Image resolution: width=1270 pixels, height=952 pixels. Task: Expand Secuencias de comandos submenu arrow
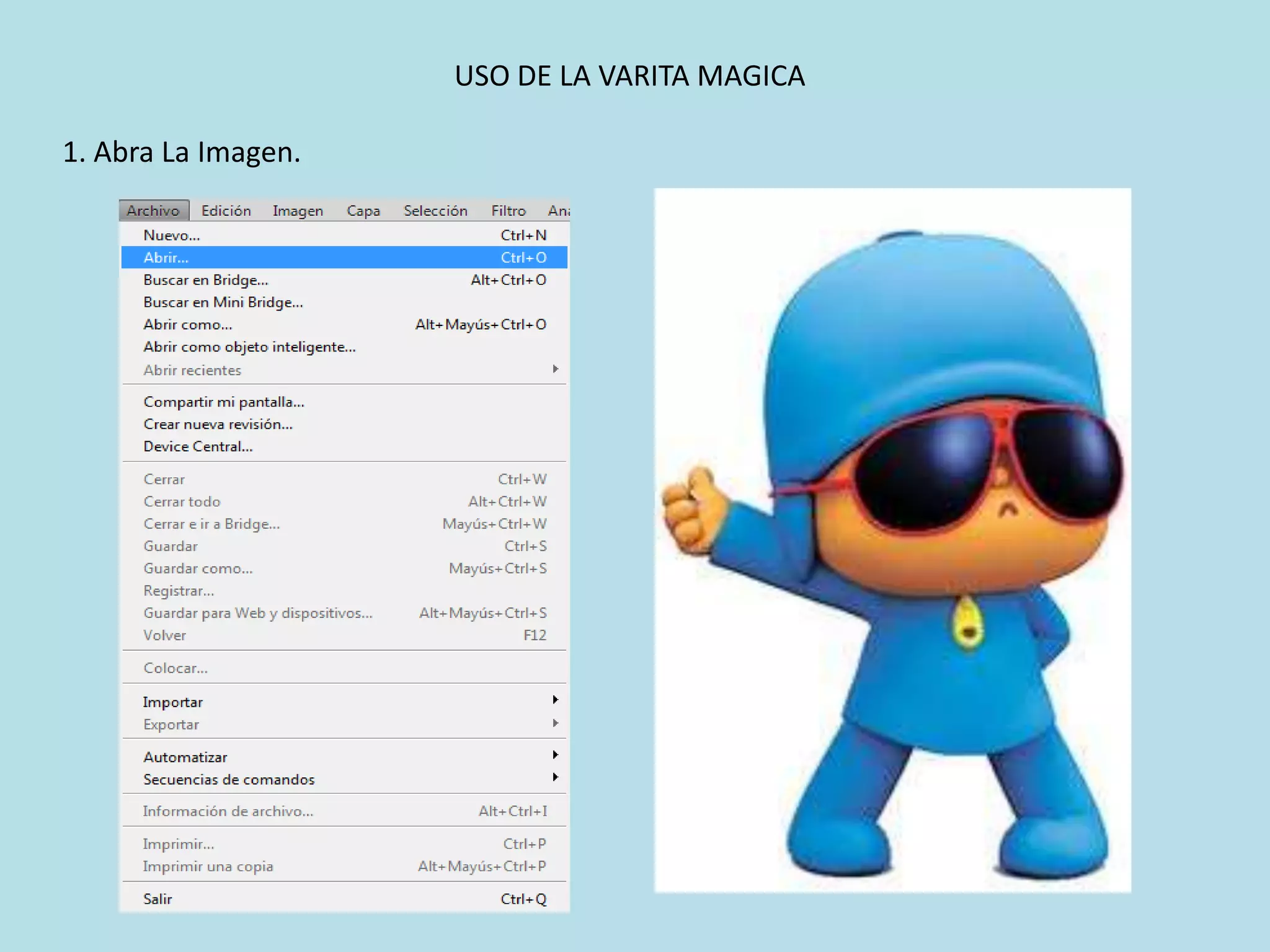(555, 777)
